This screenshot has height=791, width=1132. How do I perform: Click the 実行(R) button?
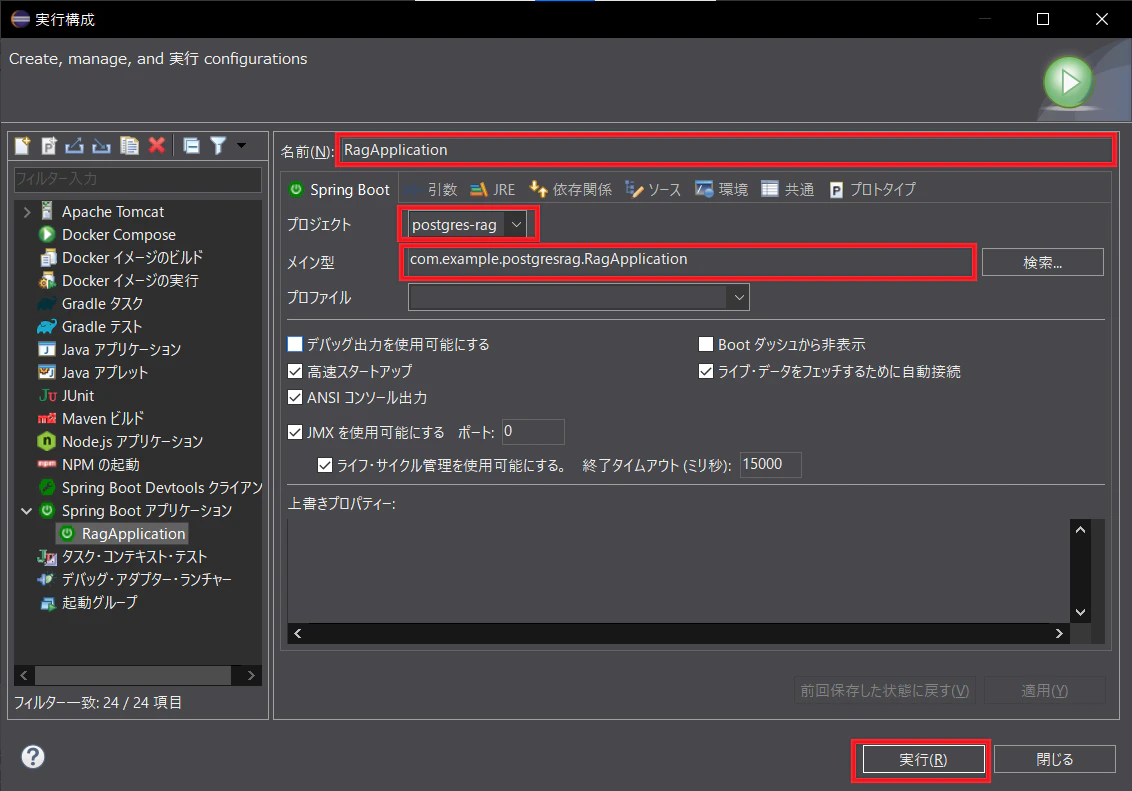[923, 759]
